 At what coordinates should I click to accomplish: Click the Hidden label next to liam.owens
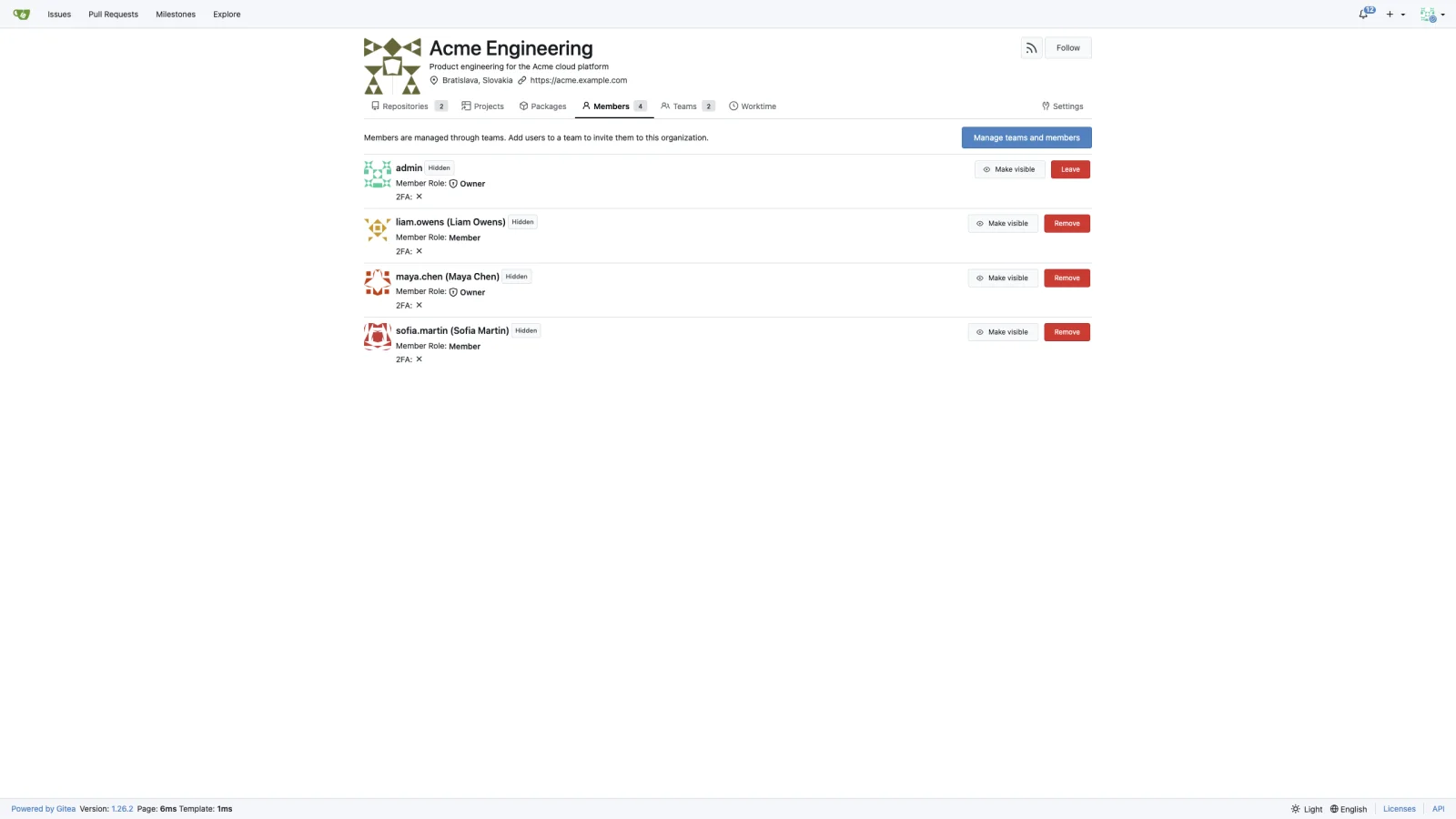[x=522, y=222]
